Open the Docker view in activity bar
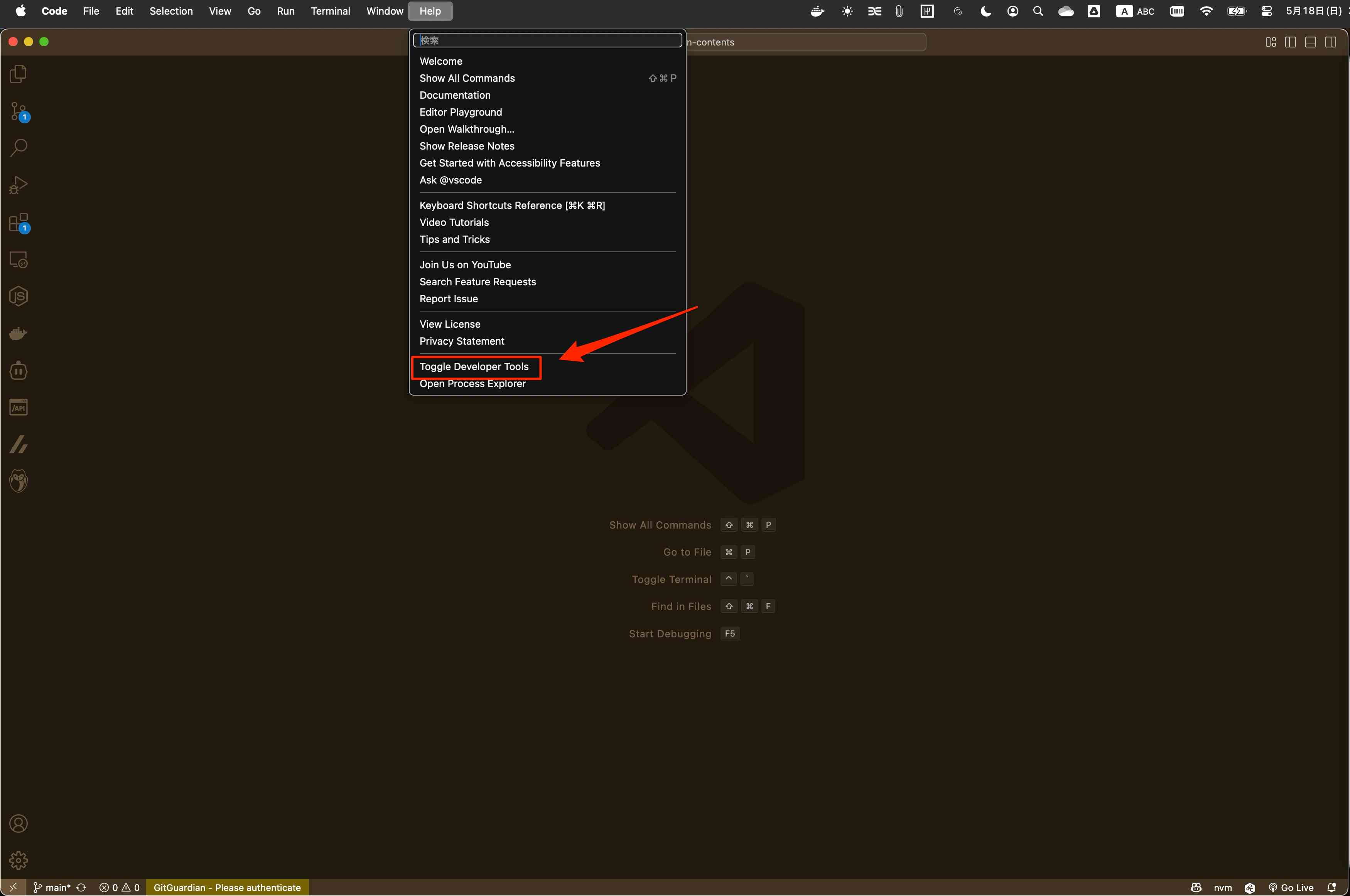Screen dimensions: 1350x896 point(18,334)
